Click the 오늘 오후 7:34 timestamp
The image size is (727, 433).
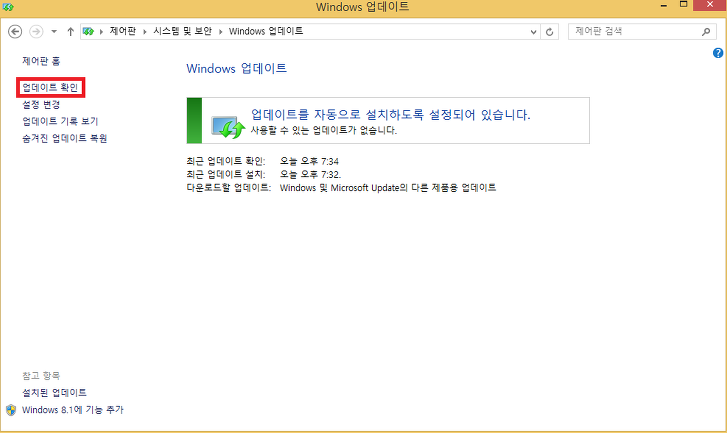point(309,161)
